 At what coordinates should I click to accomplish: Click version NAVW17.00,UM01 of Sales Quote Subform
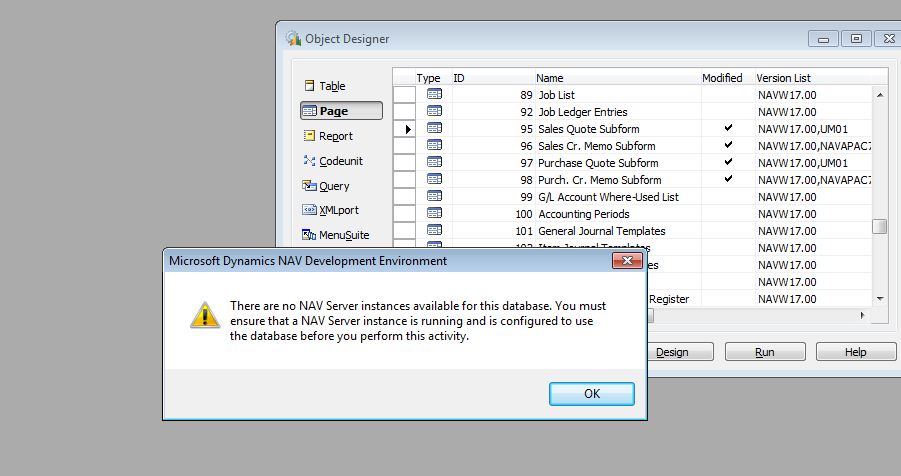tap(813, 129)
